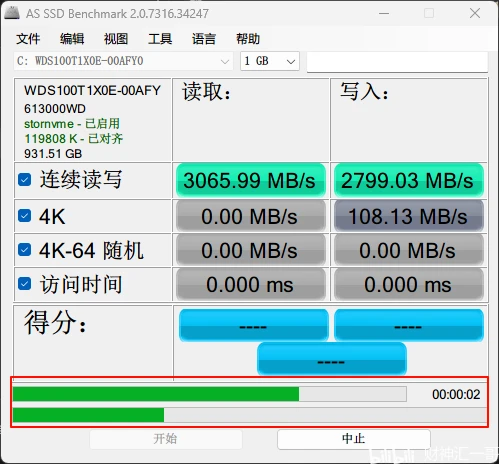Click the 访问时间 read 0.000 ms value
The image size is (499, 464).
pyautogui.click(x=251, y=284)
